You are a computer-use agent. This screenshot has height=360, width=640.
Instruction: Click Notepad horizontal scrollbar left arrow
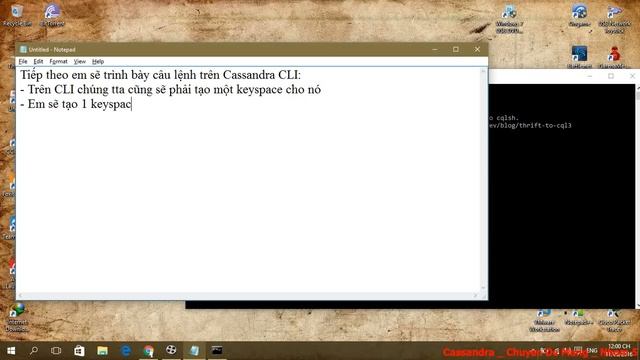(20, 296)
